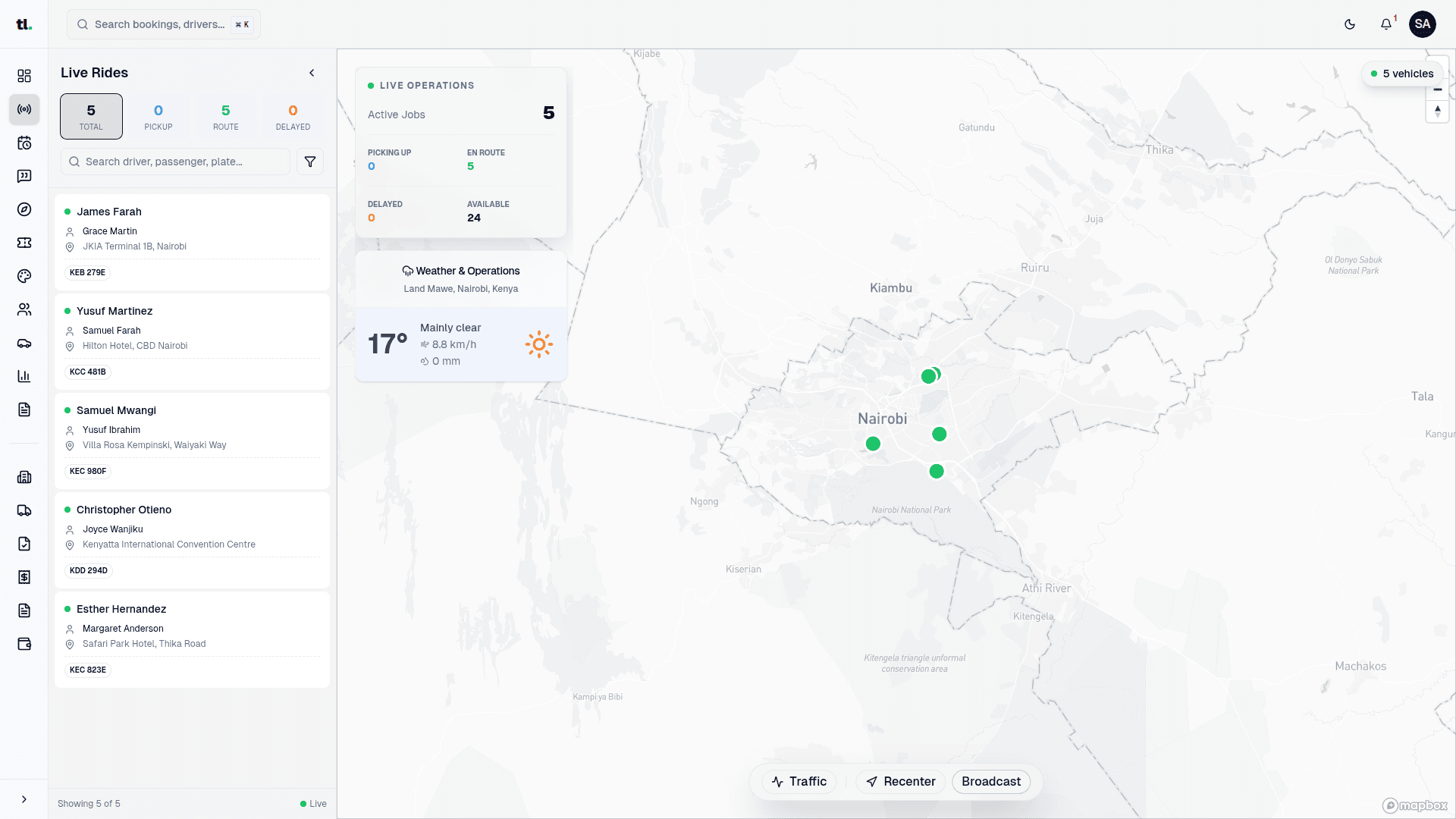The height and width of the screenshot is (819, 1456).
Task: Open the drivers users icon in sidebar
Action: point(24,309)
